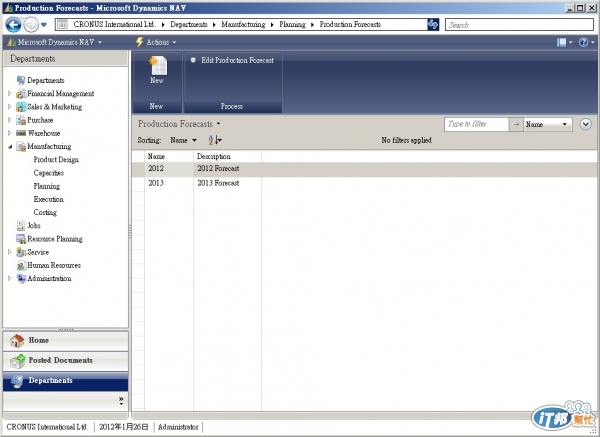Open the Actions menu
The image size is (600, 437).
(161, 42)
